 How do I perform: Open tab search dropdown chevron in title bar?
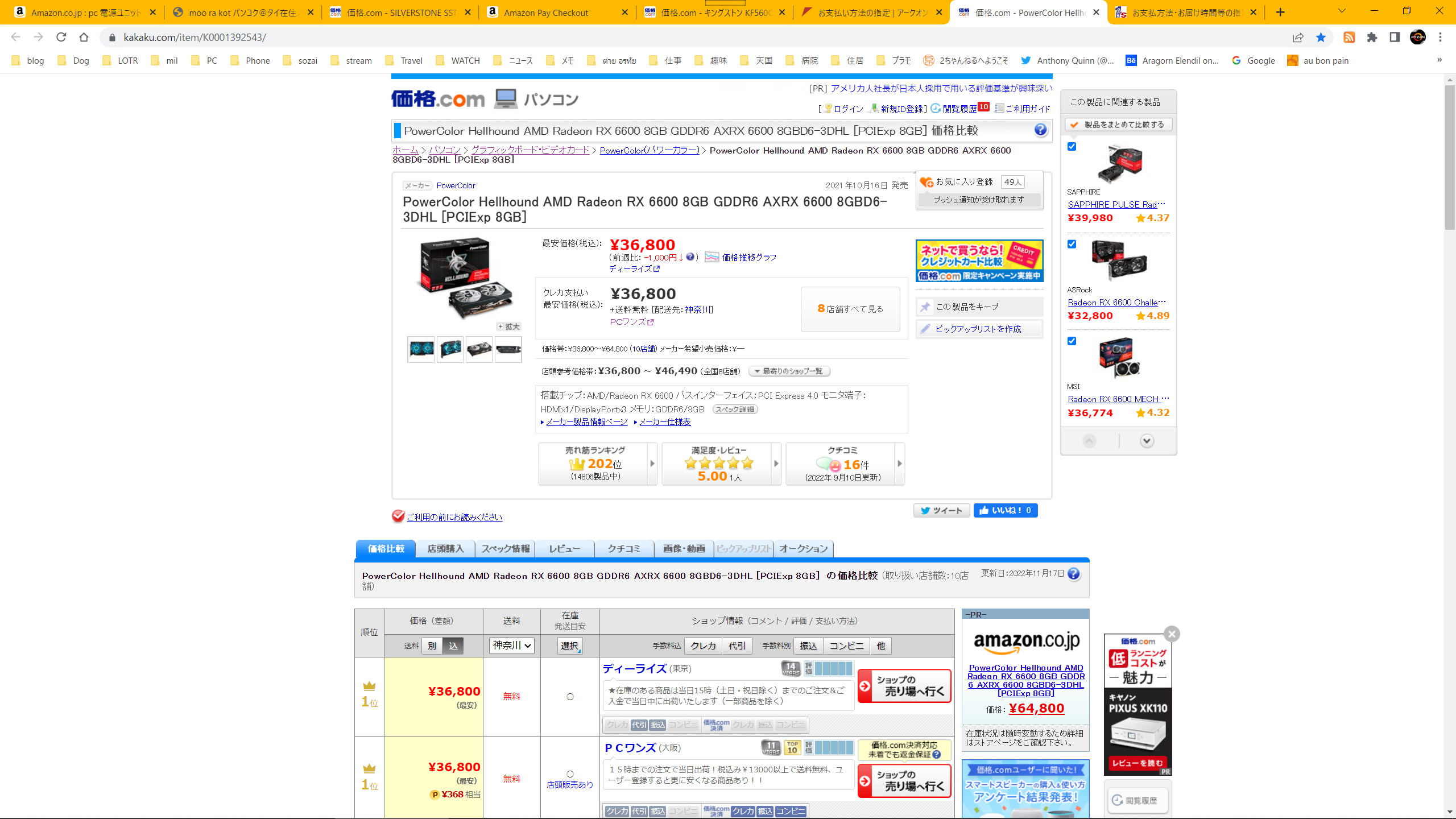[1342, 11]
